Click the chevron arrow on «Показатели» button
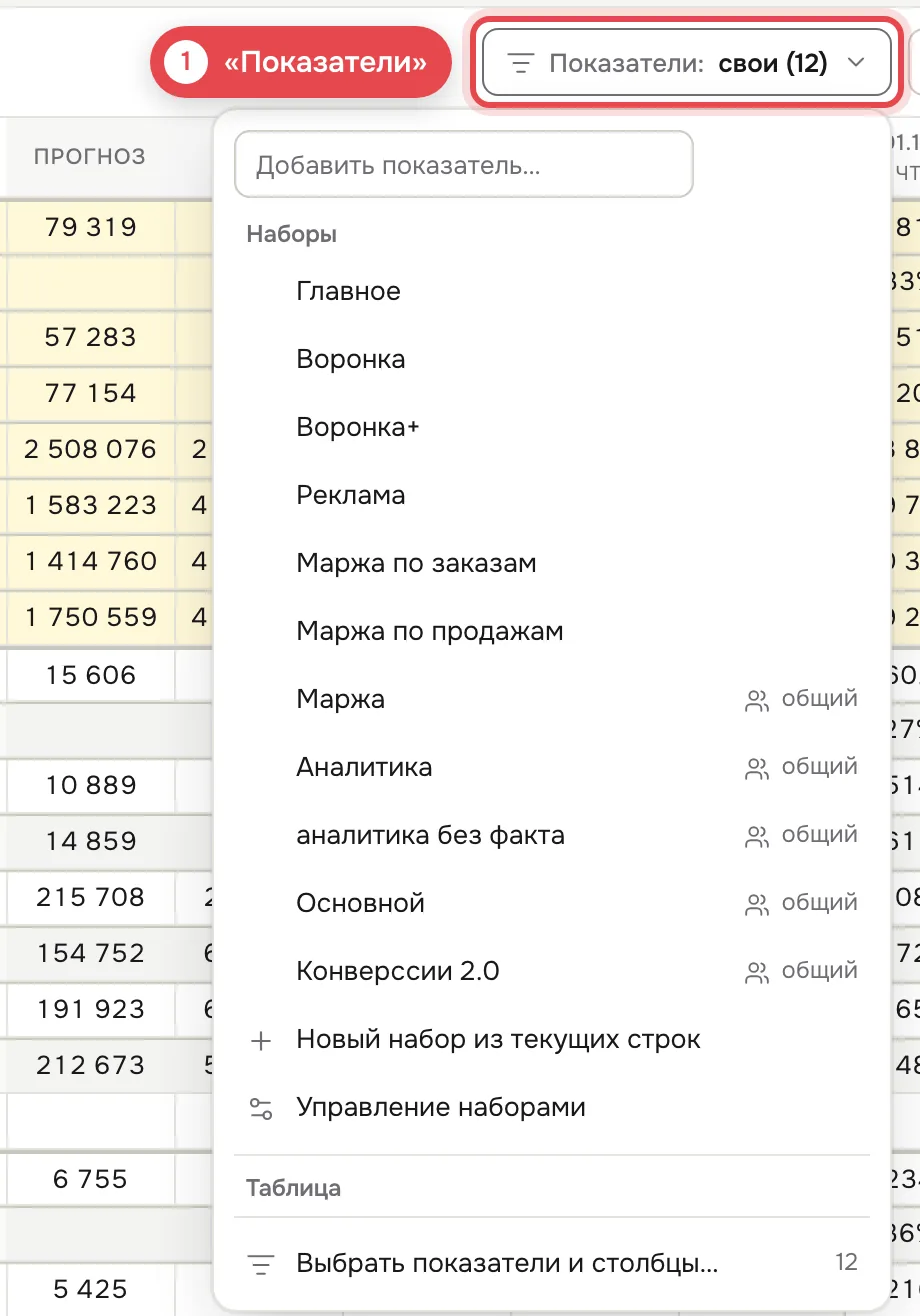 pos(855,63)
